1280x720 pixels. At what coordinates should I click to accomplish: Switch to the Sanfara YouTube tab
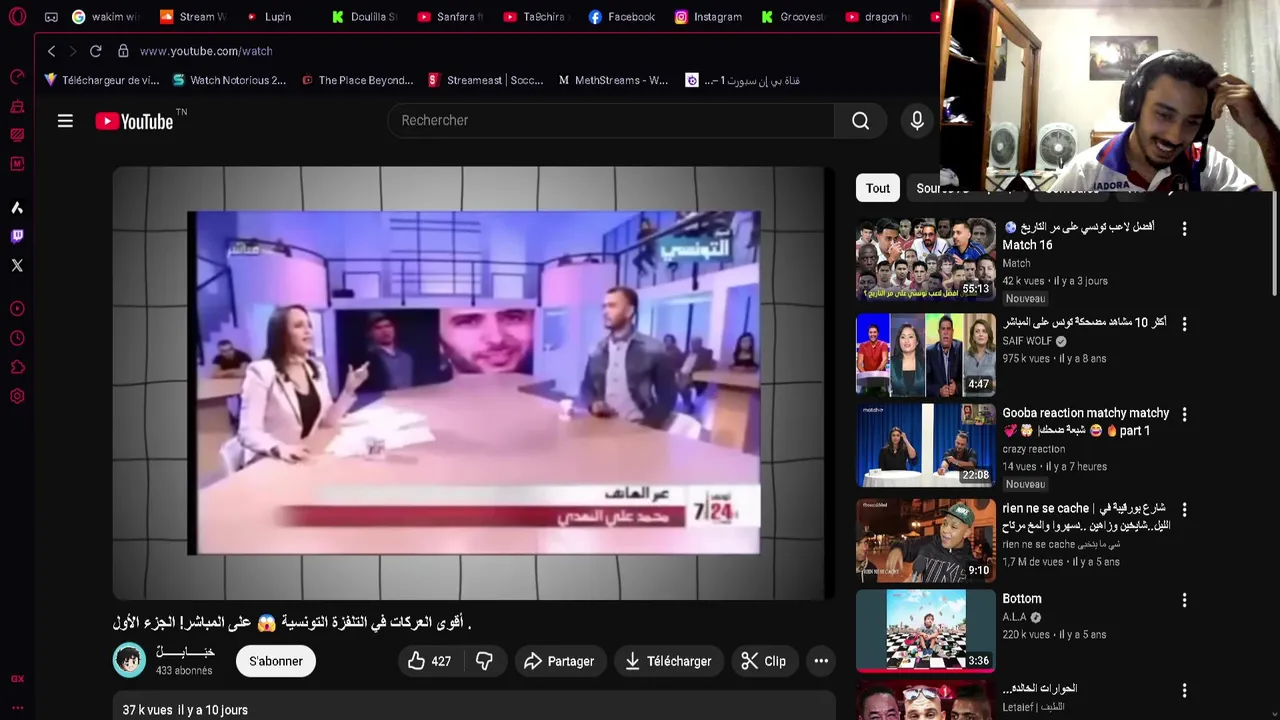click(450, 17)
